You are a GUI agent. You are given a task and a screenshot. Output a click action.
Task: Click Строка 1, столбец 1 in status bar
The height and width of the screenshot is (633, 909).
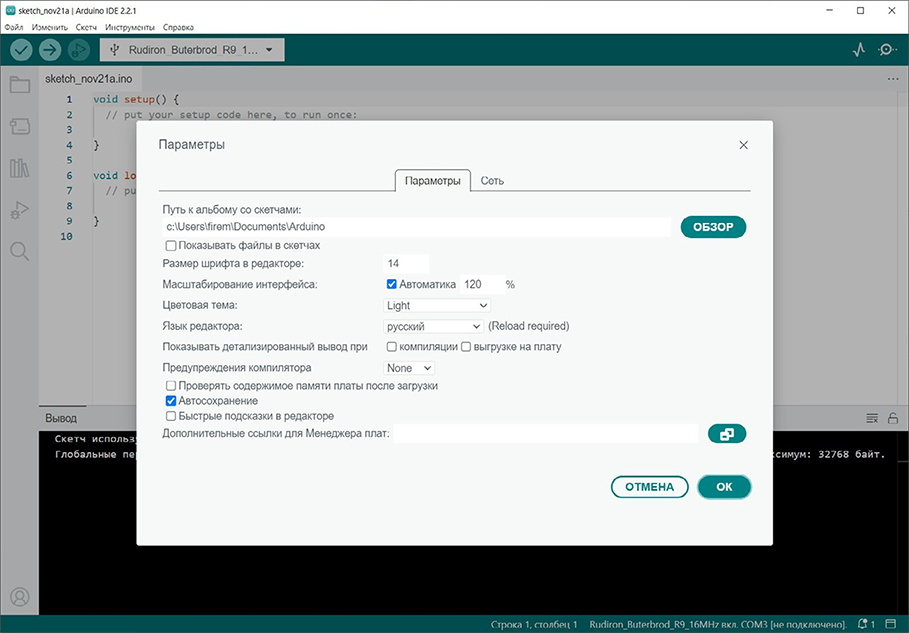click(534, 625)
